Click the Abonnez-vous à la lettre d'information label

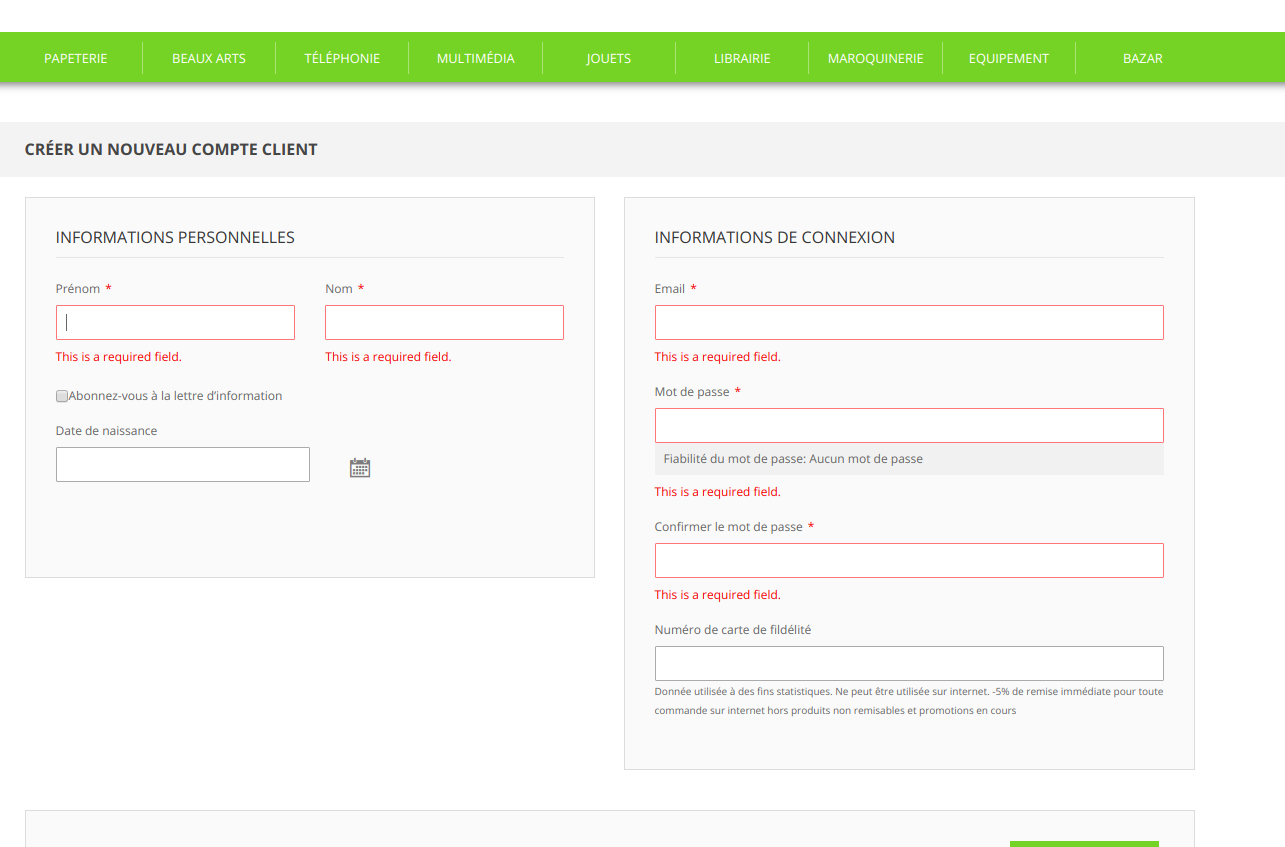point(175,396)
